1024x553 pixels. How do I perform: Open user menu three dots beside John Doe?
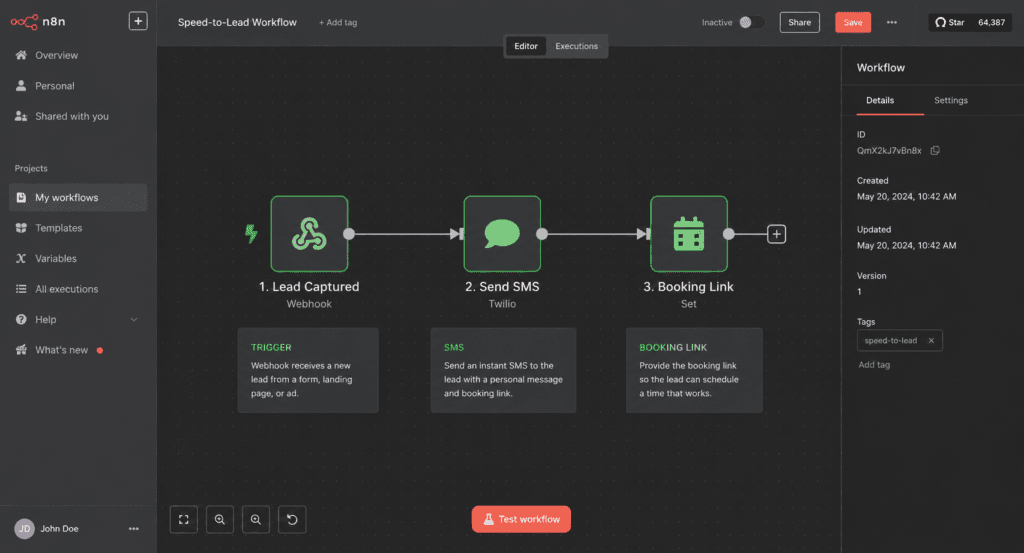134,529
